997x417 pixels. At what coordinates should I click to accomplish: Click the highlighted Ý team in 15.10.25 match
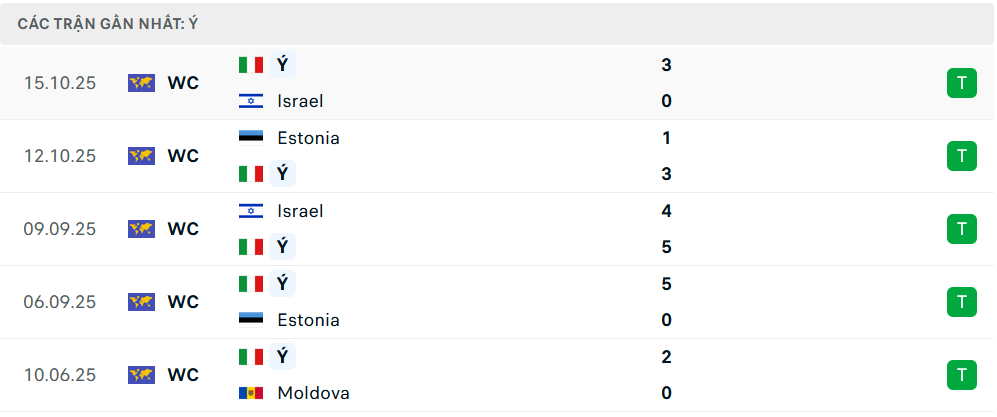(x=283, y=65)
